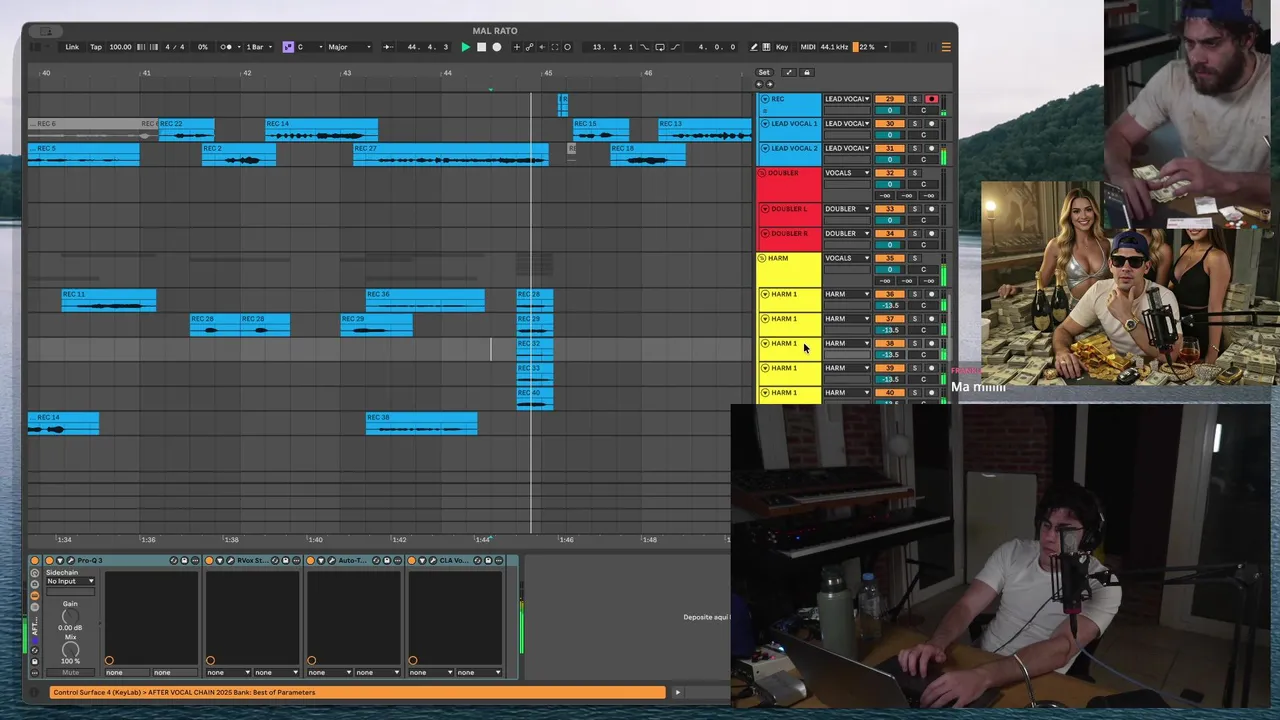Start playback with the green Play button
The image size is (1280, 720).
coord(465,47)
